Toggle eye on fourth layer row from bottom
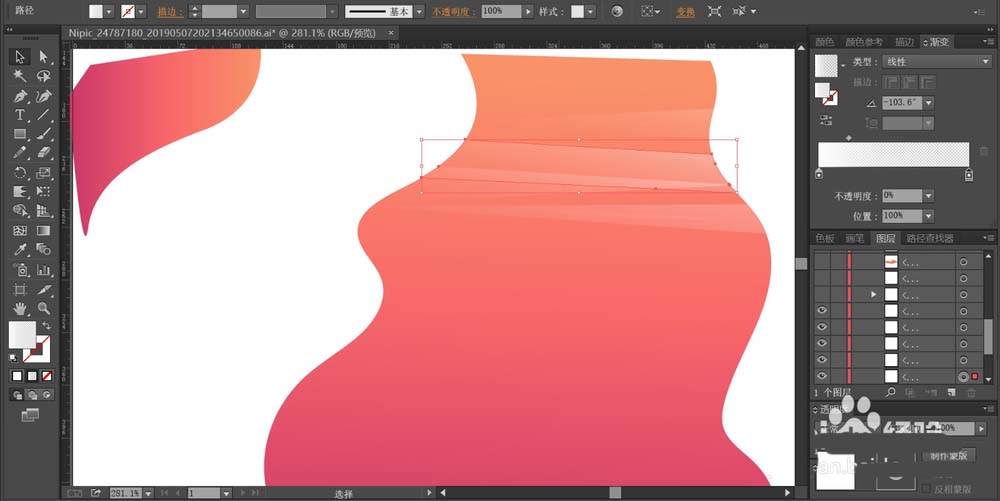The height and width of the screenshot is (501, 1000). (822, 327)
